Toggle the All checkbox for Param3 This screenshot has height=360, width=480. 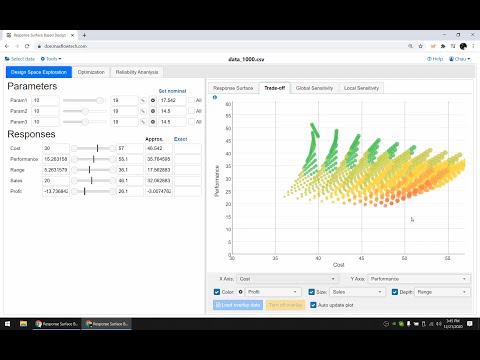(191, 122)
